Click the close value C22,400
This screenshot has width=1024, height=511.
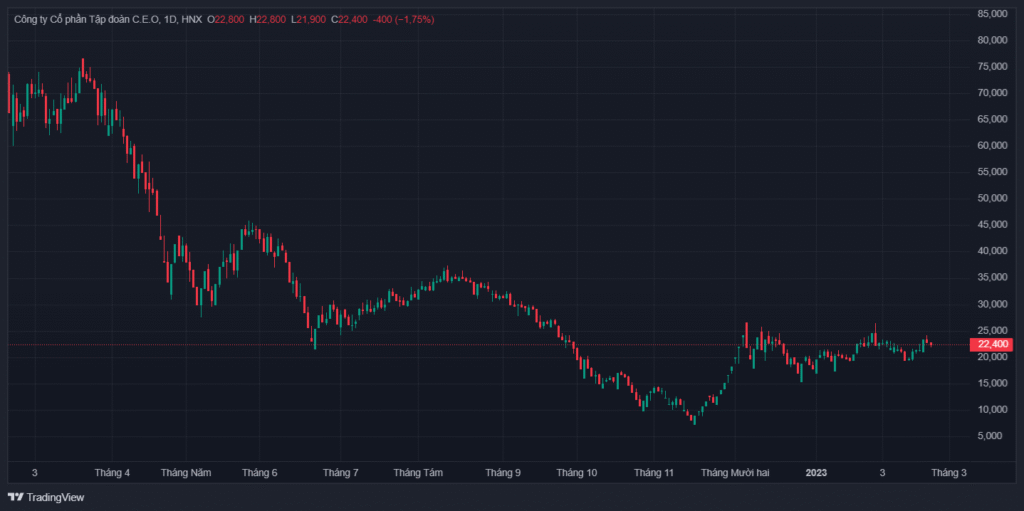click(x=349, y=20)
